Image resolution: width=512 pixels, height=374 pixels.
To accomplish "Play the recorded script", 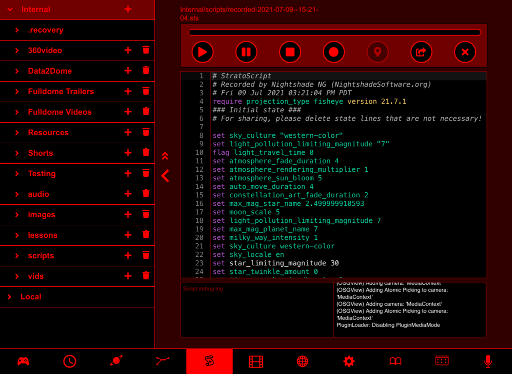I will 202,52.
